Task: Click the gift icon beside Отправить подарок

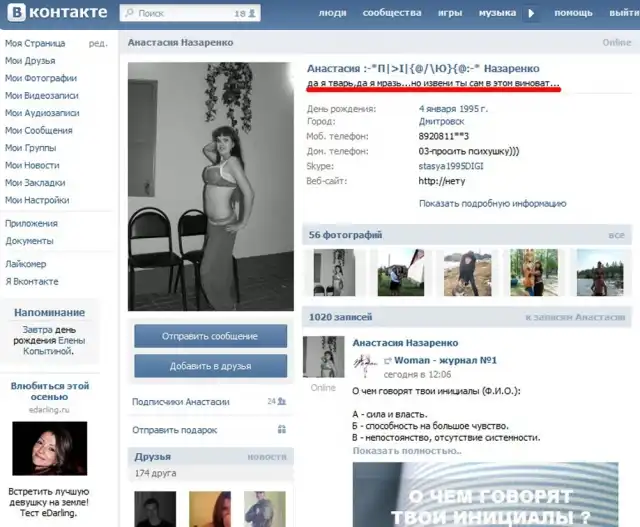Action: (281, 430)
